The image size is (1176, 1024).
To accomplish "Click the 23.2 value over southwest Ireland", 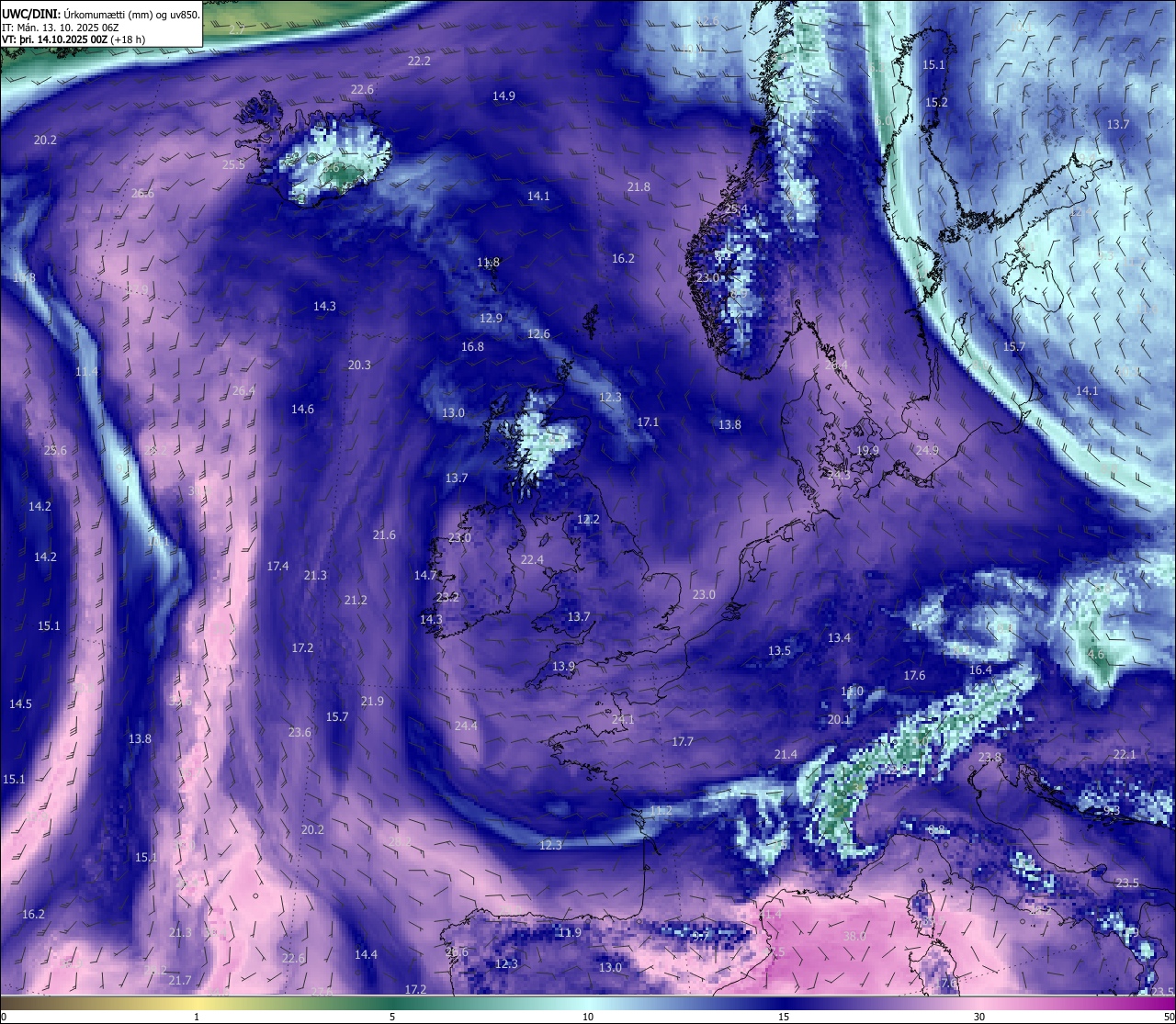I will 447,597.
